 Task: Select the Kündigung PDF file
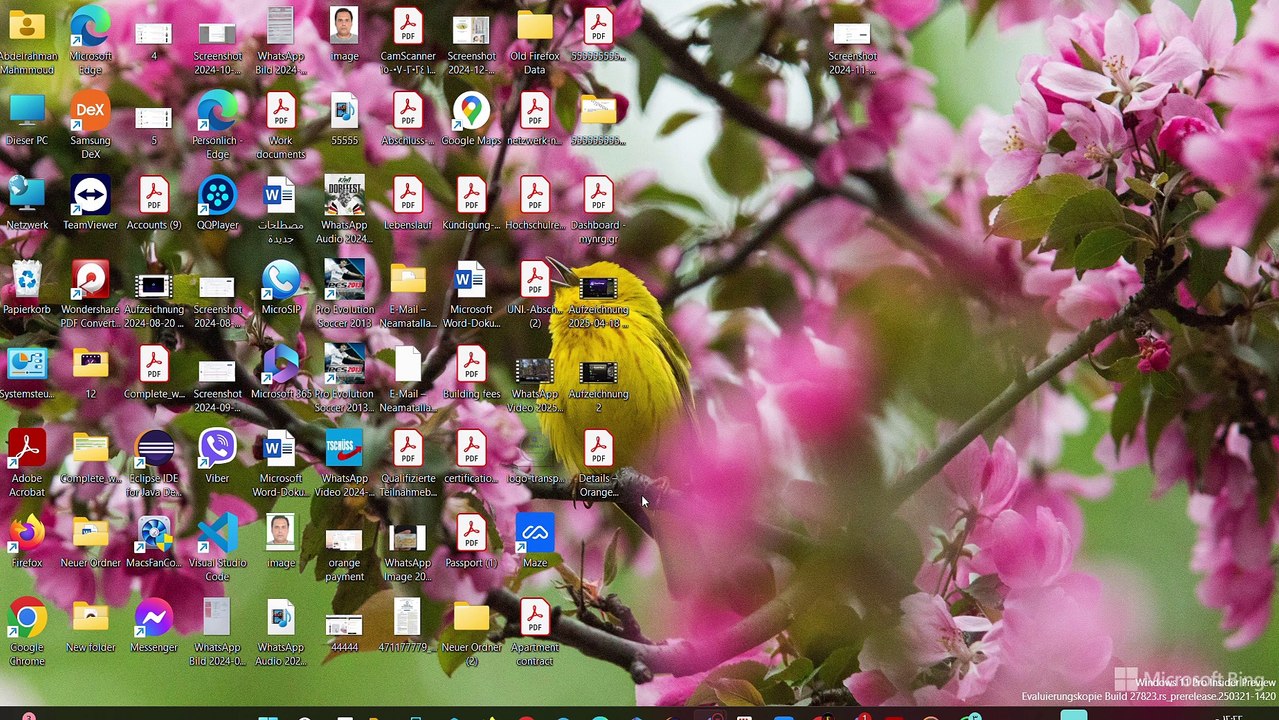tap(471, 203)
